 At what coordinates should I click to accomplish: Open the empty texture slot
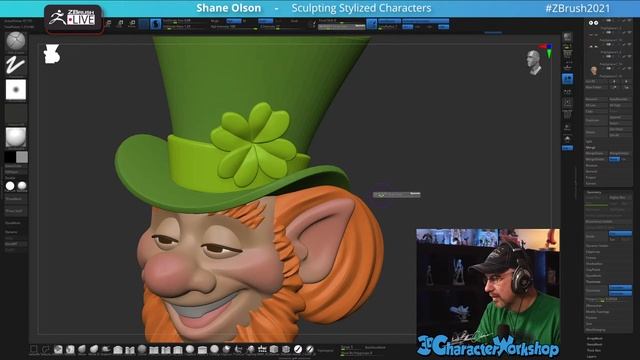point(16,113)
